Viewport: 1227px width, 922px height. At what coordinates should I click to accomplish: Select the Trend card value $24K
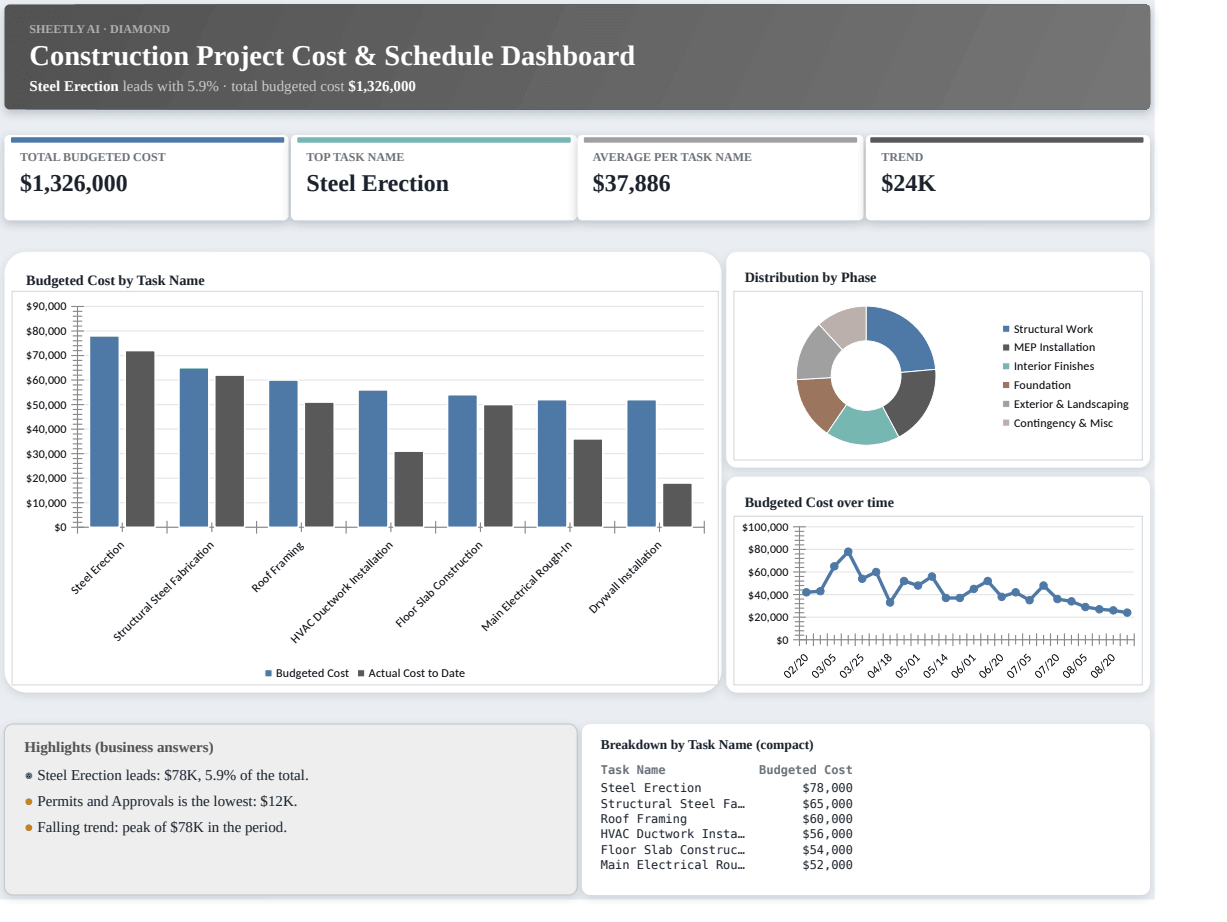click(908, 184)
